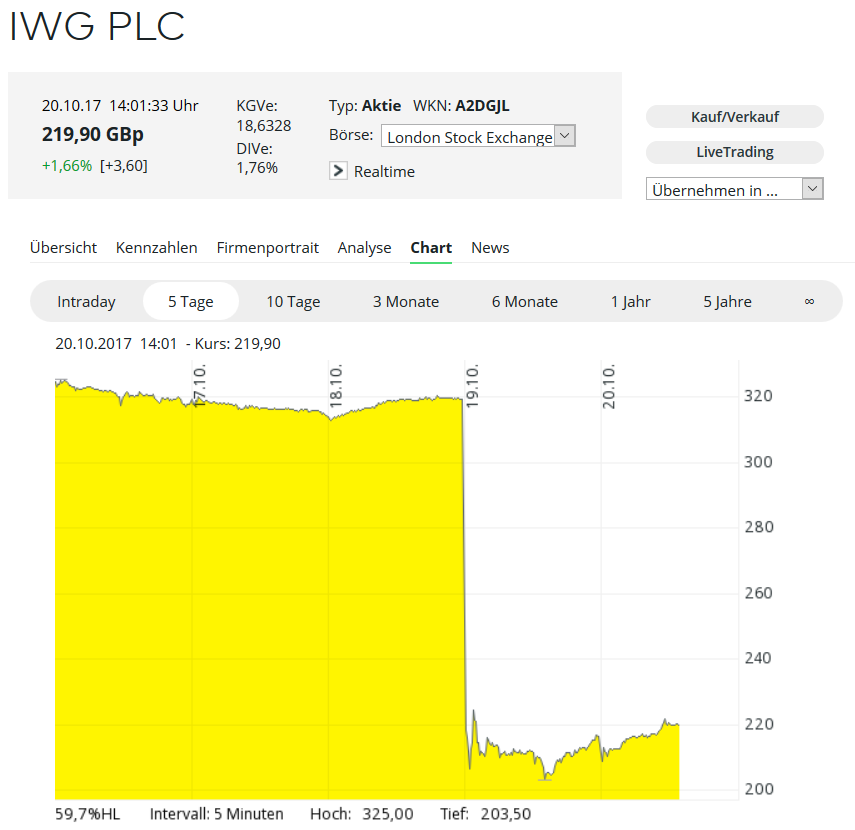Click the Hoch: 325,00 value
This screenshot has width=855, height=830.
[x=362, y=814]
